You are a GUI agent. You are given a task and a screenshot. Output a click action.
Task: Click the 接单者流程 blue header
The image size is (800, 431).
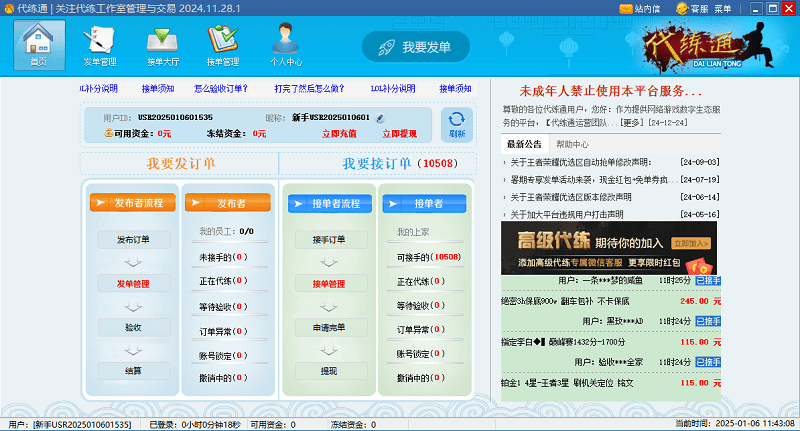click(x=330, y=204)
